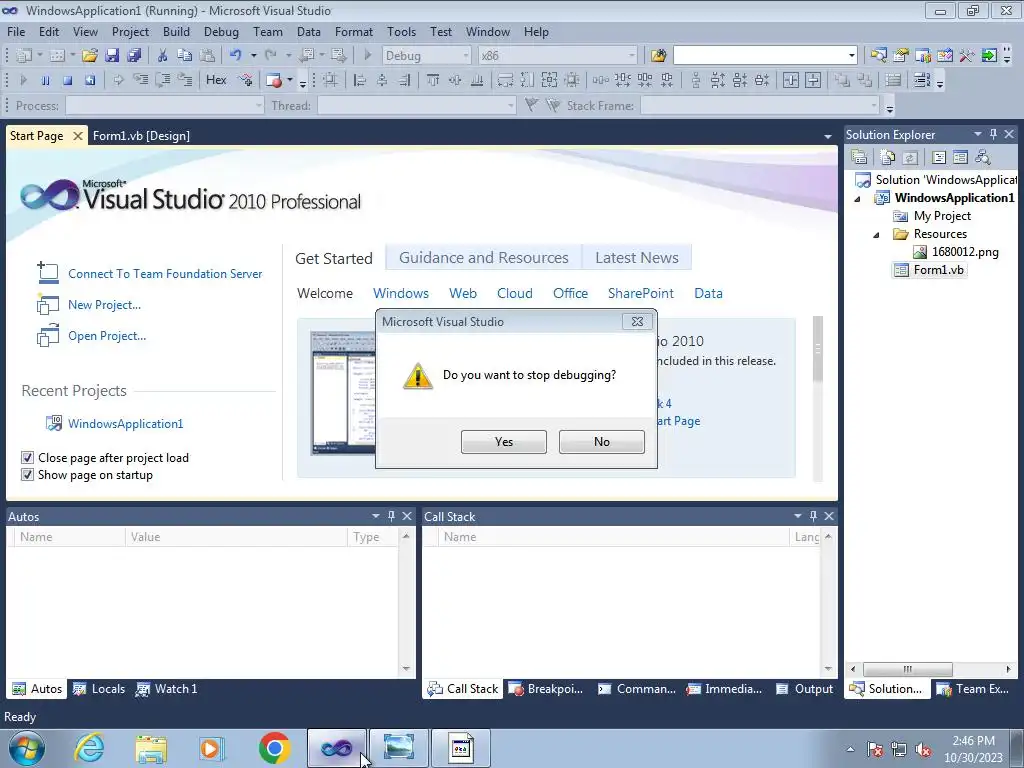Screen dimensions: 1024x768
Task: Switch to the Watch 1 tab
Action: [x=167, y=689]
